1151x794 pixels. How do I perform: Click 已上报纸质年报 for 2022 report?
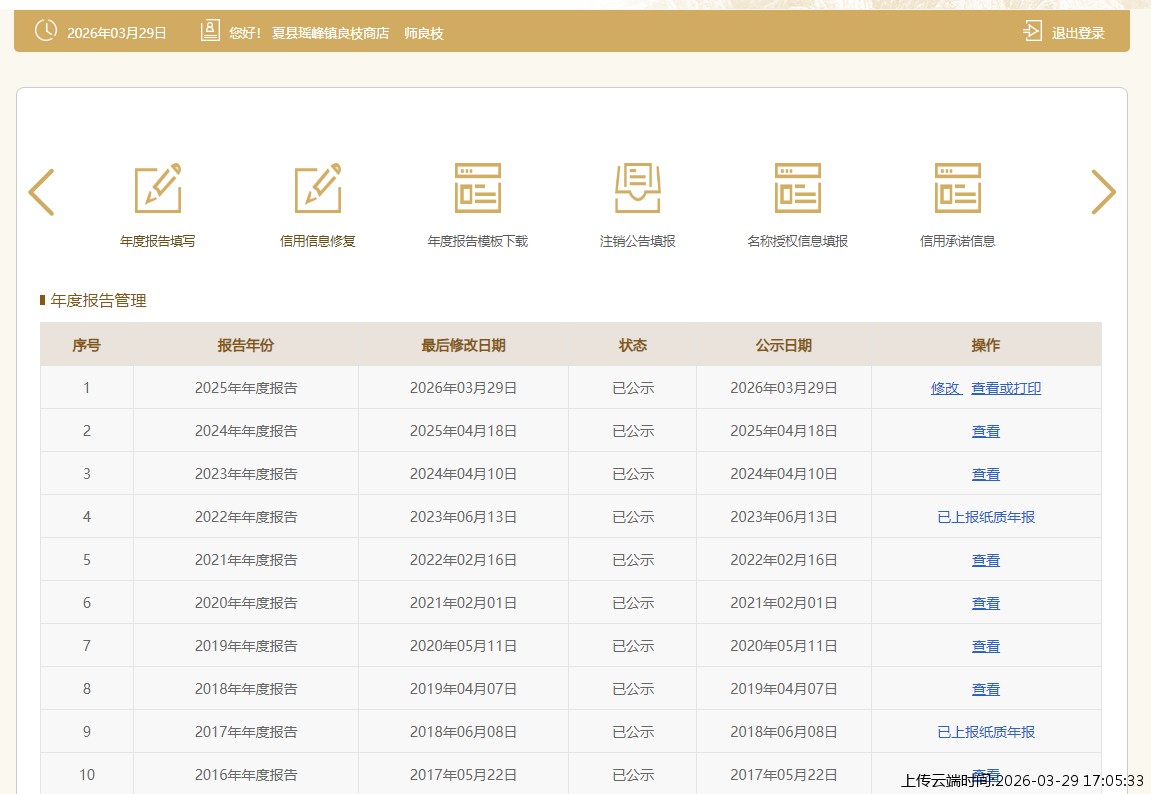tap(986, 517)
